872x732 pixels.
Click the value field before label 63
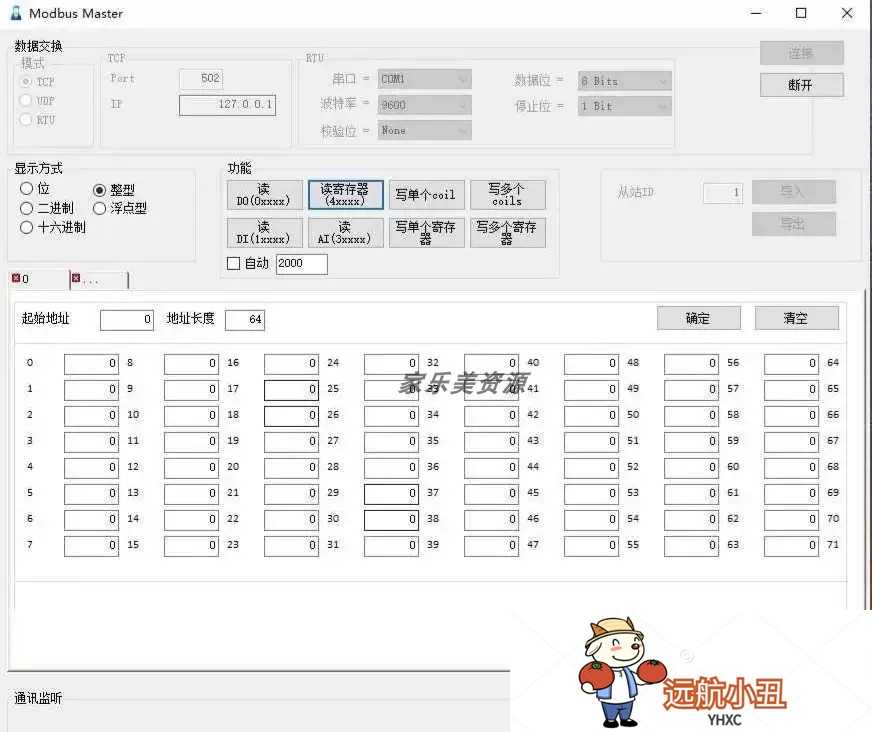692,546
